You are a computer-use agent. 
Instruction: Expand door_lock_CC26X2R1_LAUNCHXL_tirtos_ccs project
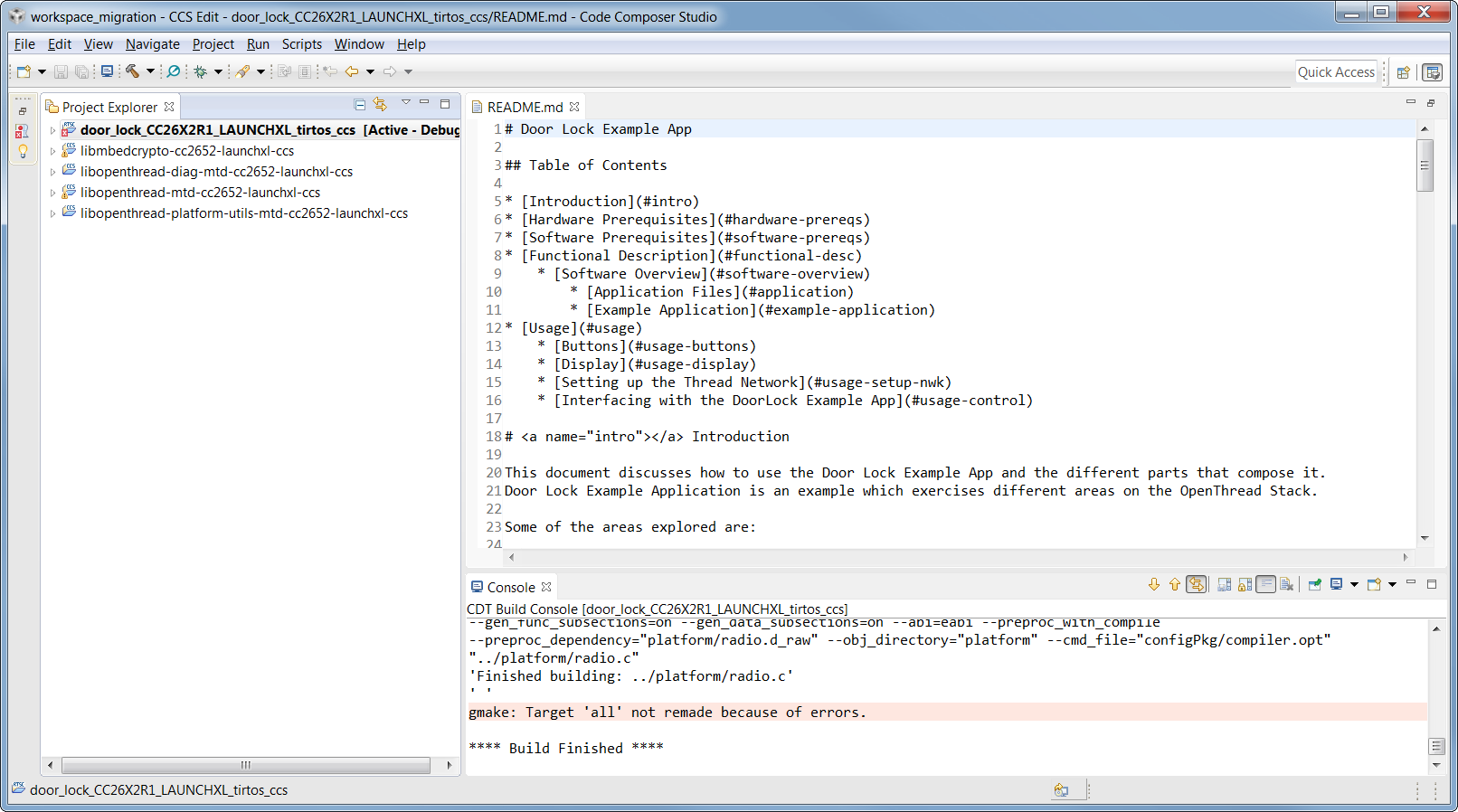pyautogui.click(x=52, y=130)
